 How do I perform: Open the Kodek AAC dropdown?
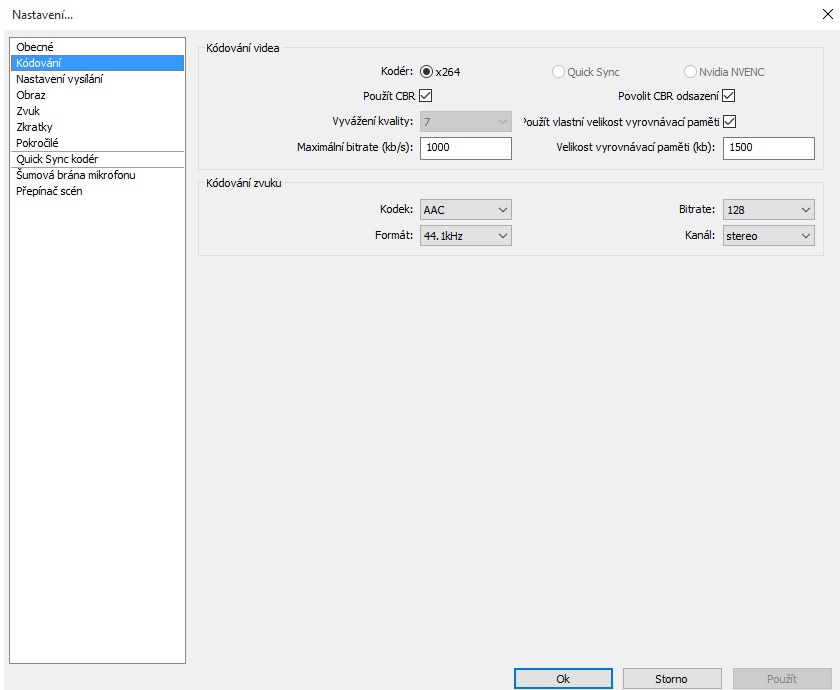tap(465, 210)
